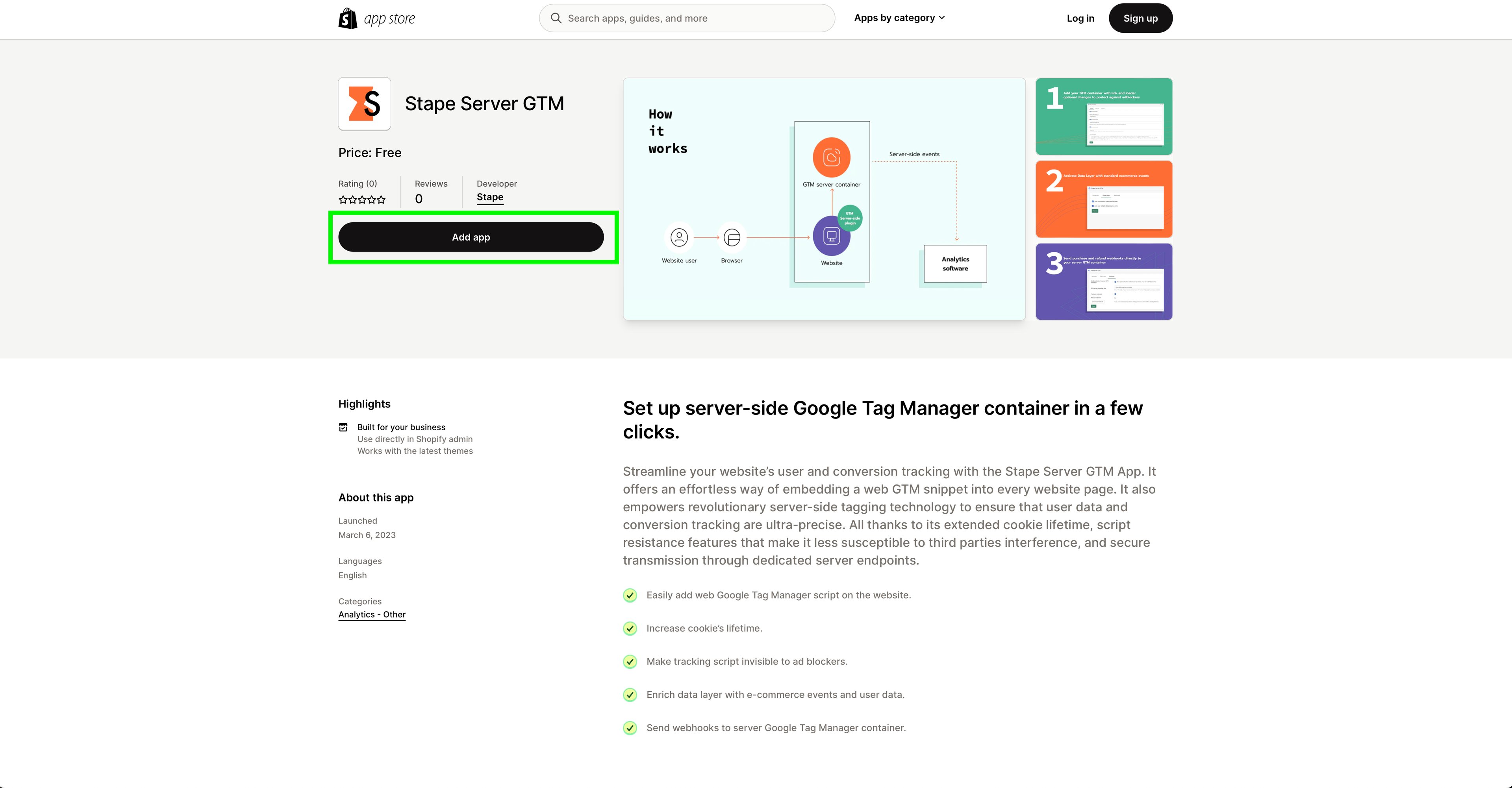This screenshot has width=1512, height=788.
Task: Open the Stape developer link
Action: coord(489,197)
